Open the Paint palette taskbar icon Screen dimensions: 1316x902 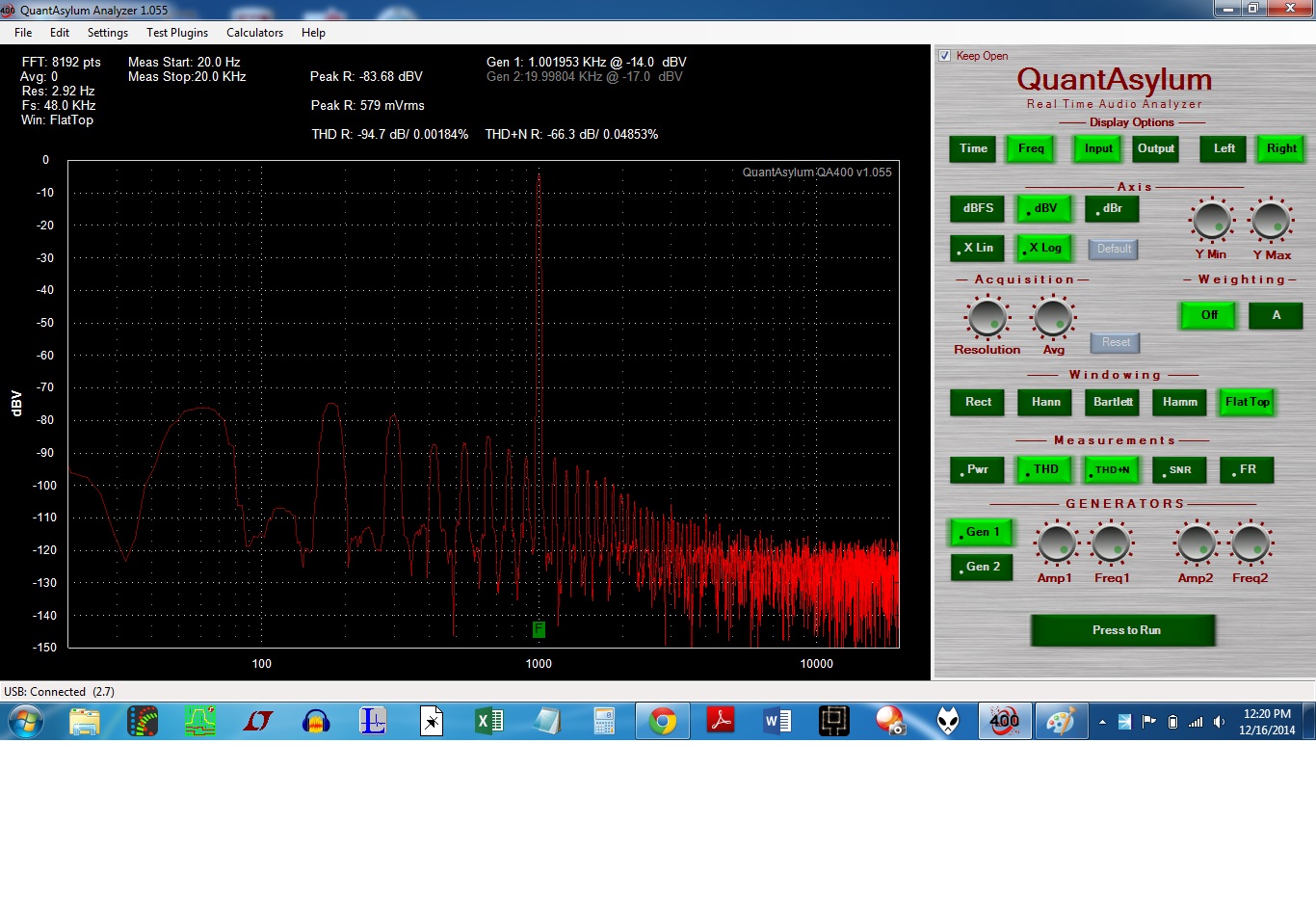click(1061, 721)
